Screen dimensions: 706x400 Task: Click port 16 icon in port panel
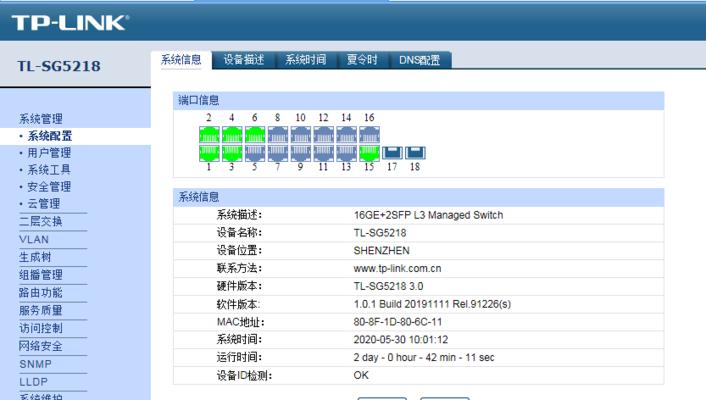pyautogui.click(x=369, y=135)
